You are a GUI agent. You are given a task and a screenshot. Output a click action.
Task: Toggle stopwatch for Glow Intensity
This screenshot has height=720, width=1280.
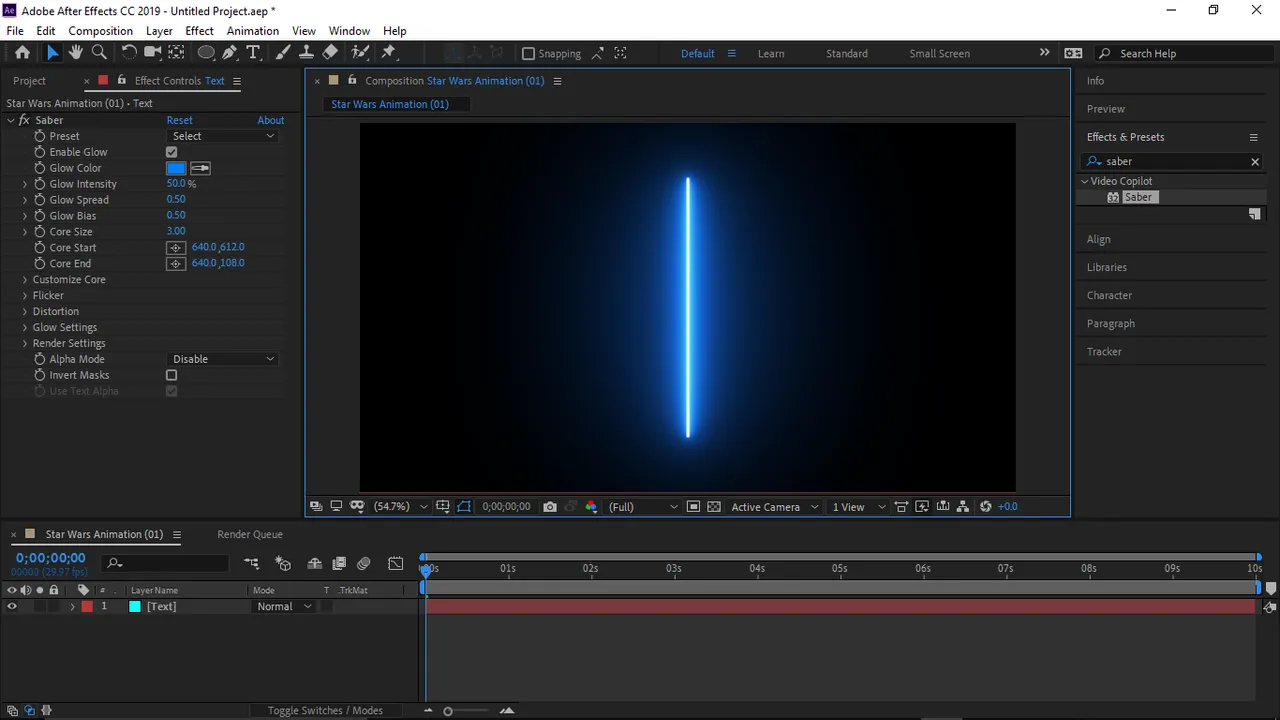tap(40, 184)
